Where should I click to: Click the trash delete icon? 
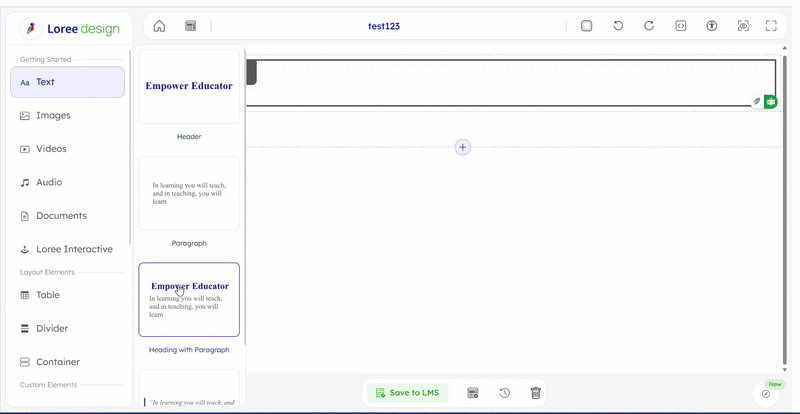click(x=535, y=393)
